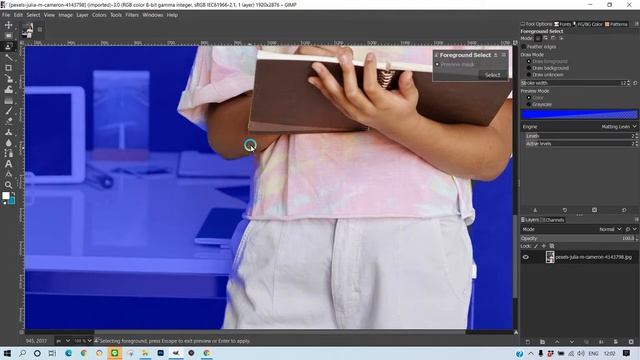Select the Crop tool in toolbox

[x=8, y=68]
